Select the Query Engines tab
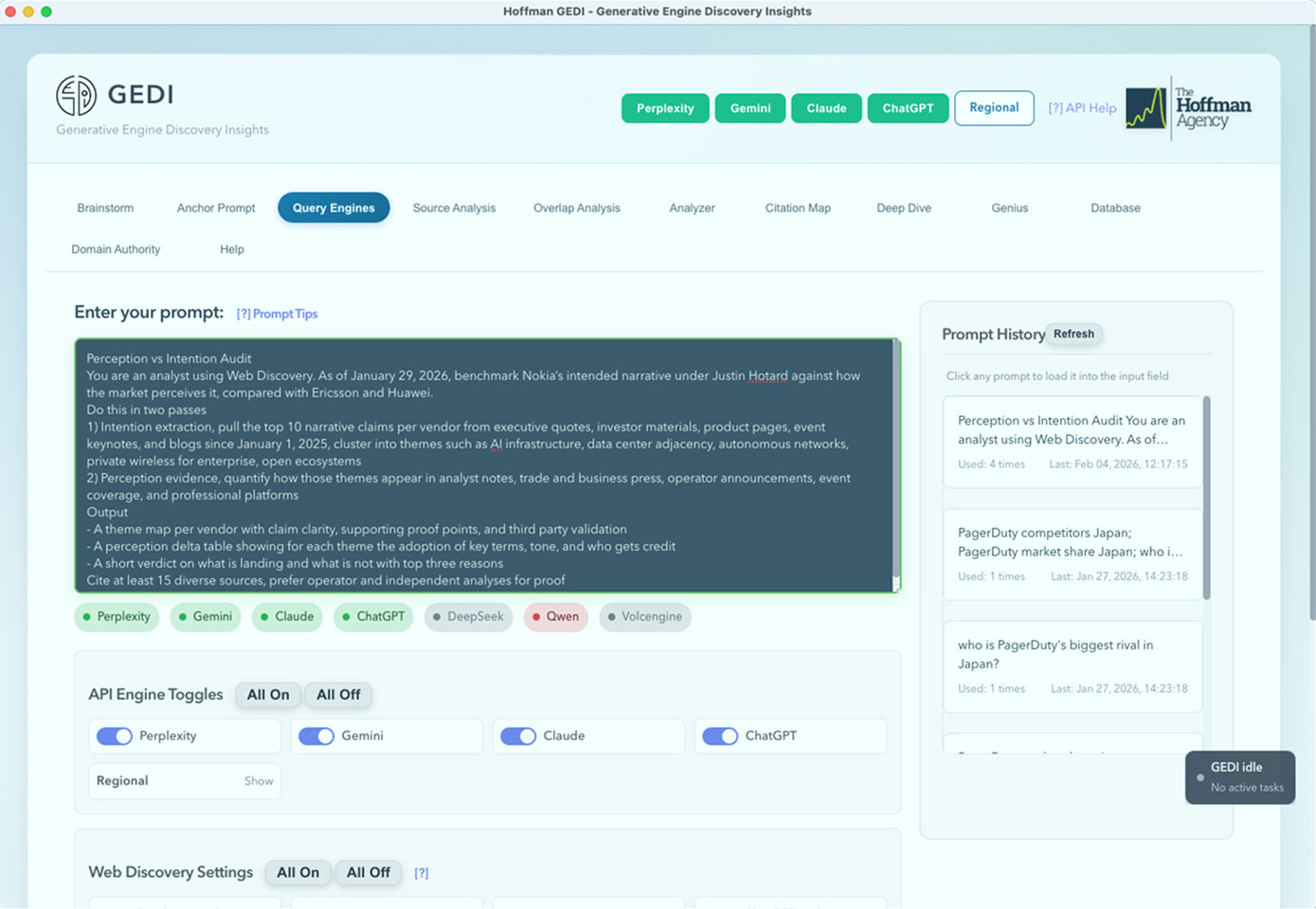Image resolution: width=1316 pixels, height=909 pixels. (x=334, y=208)
